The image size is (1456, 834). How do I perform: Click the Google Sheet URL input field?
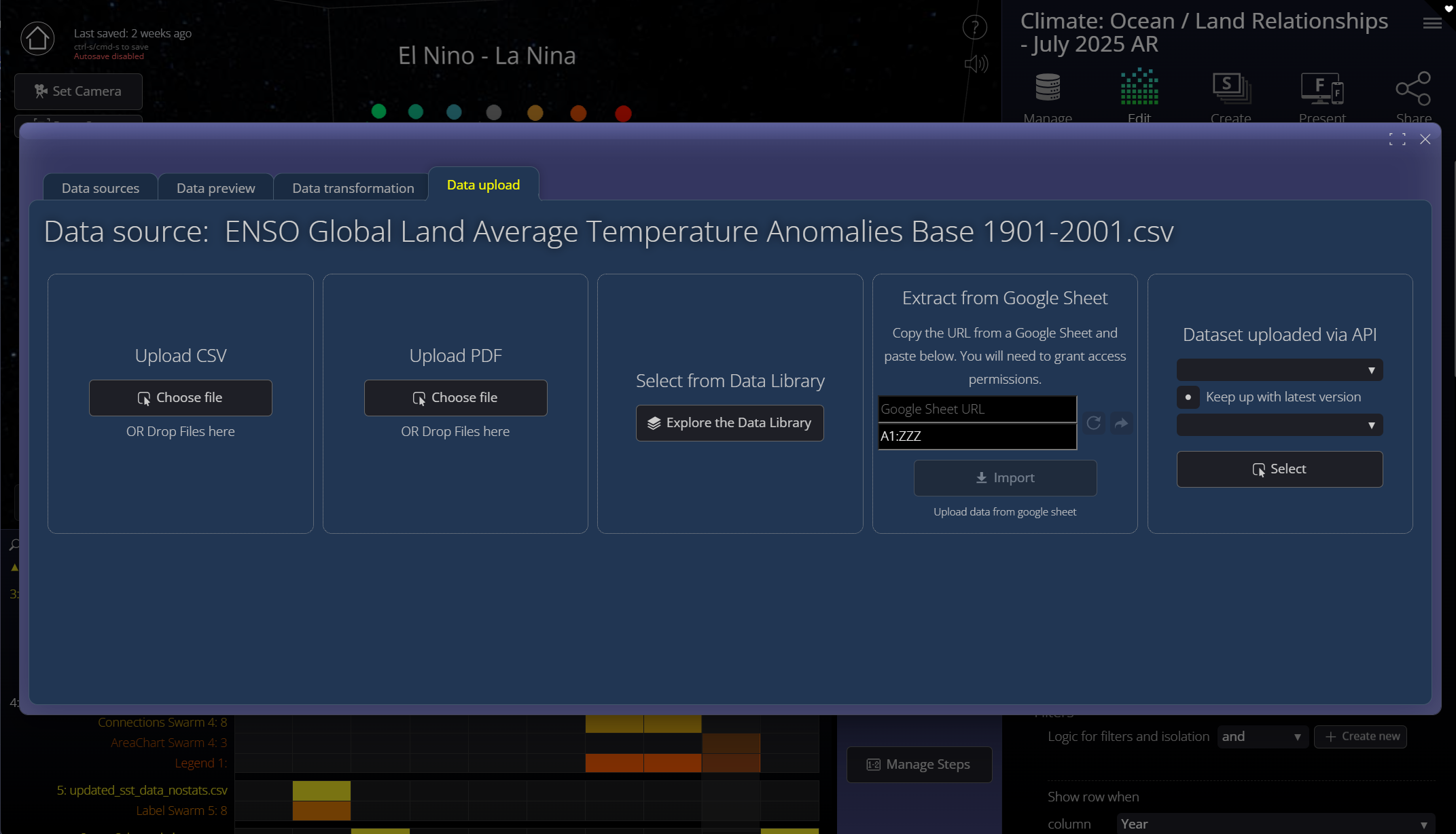click(977, 409)
